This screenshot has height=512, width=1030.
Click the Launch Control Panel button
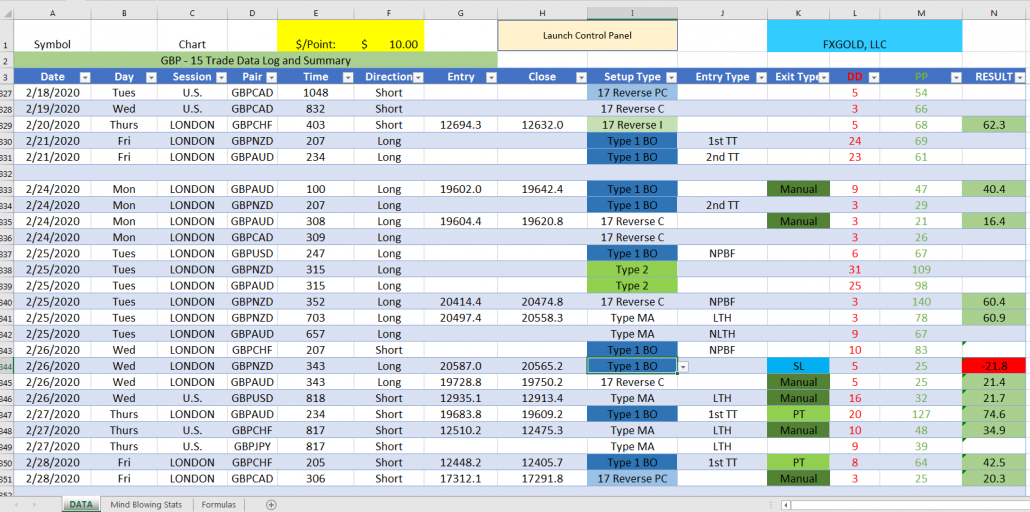[587, 36]
